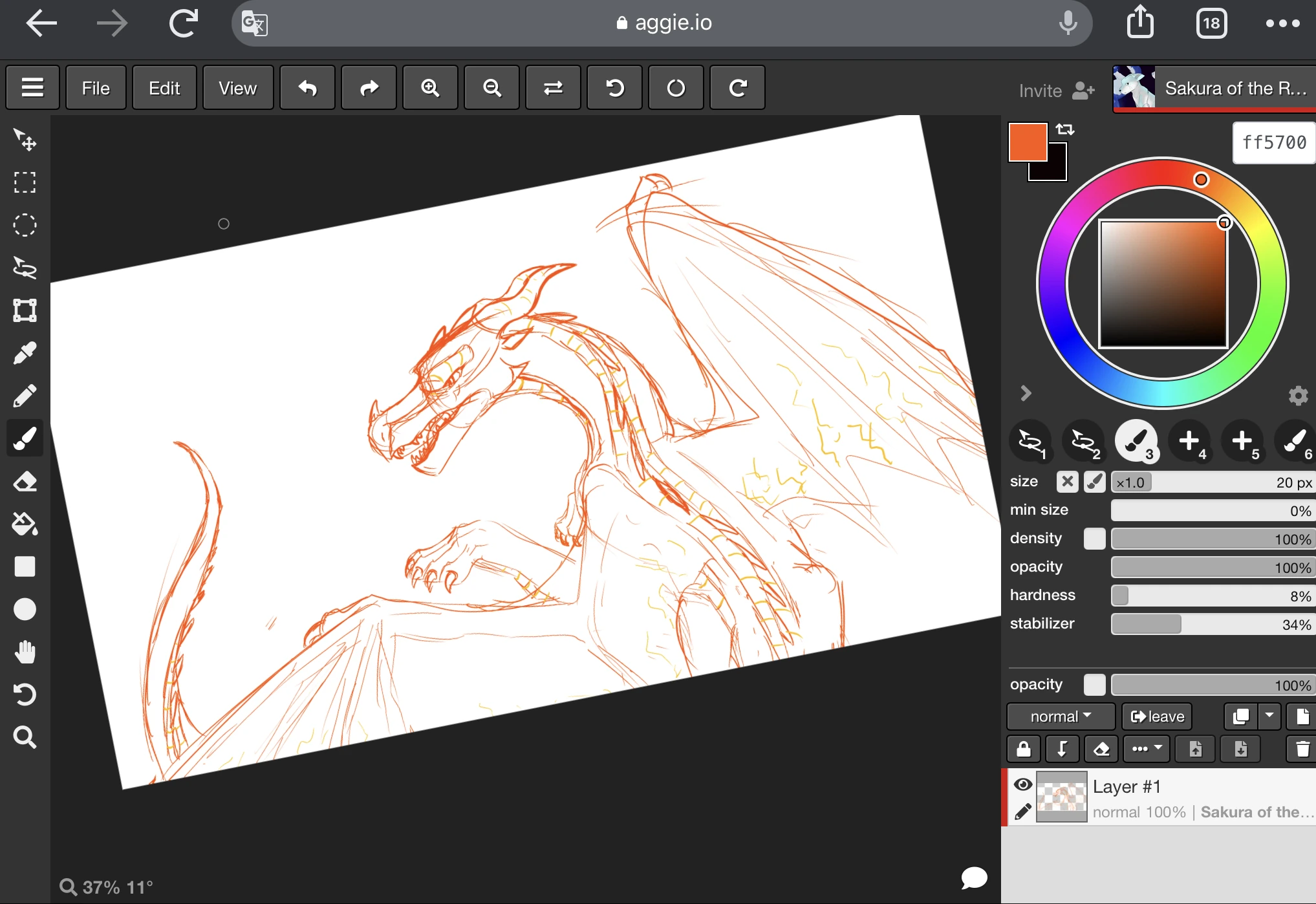The height and width of the screenshot is (904, 1316).
Task: Open the extra layer options menu
Action: coord(1145,749)
